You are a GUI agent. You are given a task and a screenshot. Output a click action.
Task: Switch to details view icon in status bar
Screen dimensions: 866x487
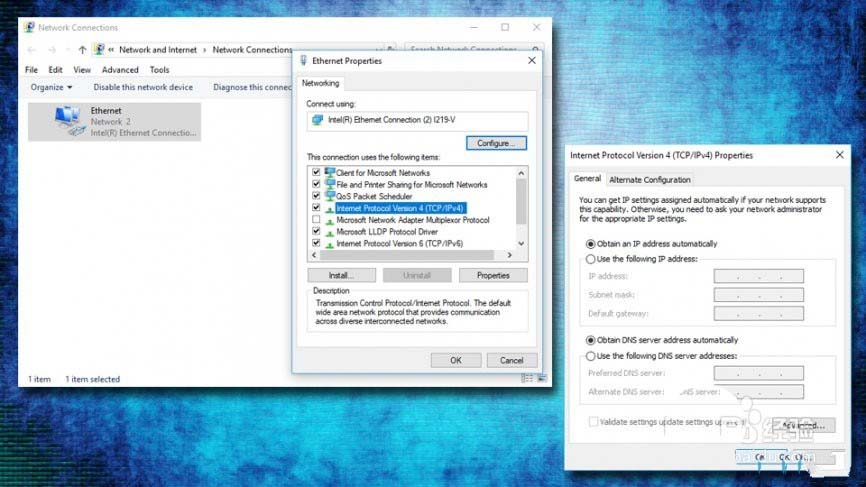pyautogui.click(x=527, y=378)
